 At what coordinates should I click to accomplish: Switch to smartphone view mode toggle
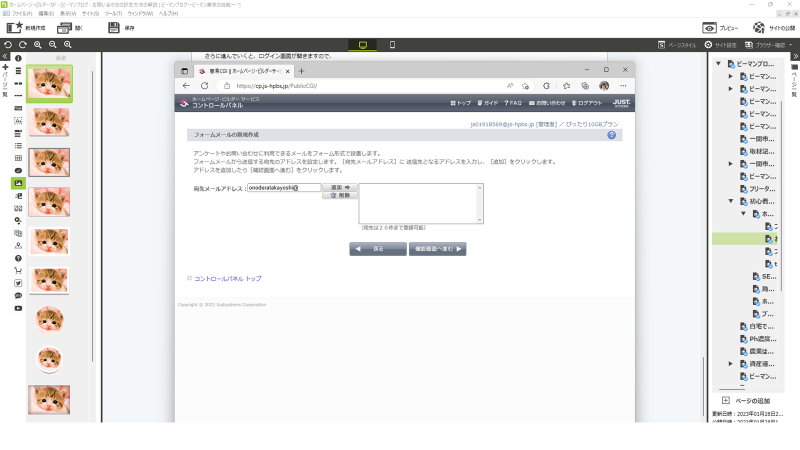pos(392,45)
